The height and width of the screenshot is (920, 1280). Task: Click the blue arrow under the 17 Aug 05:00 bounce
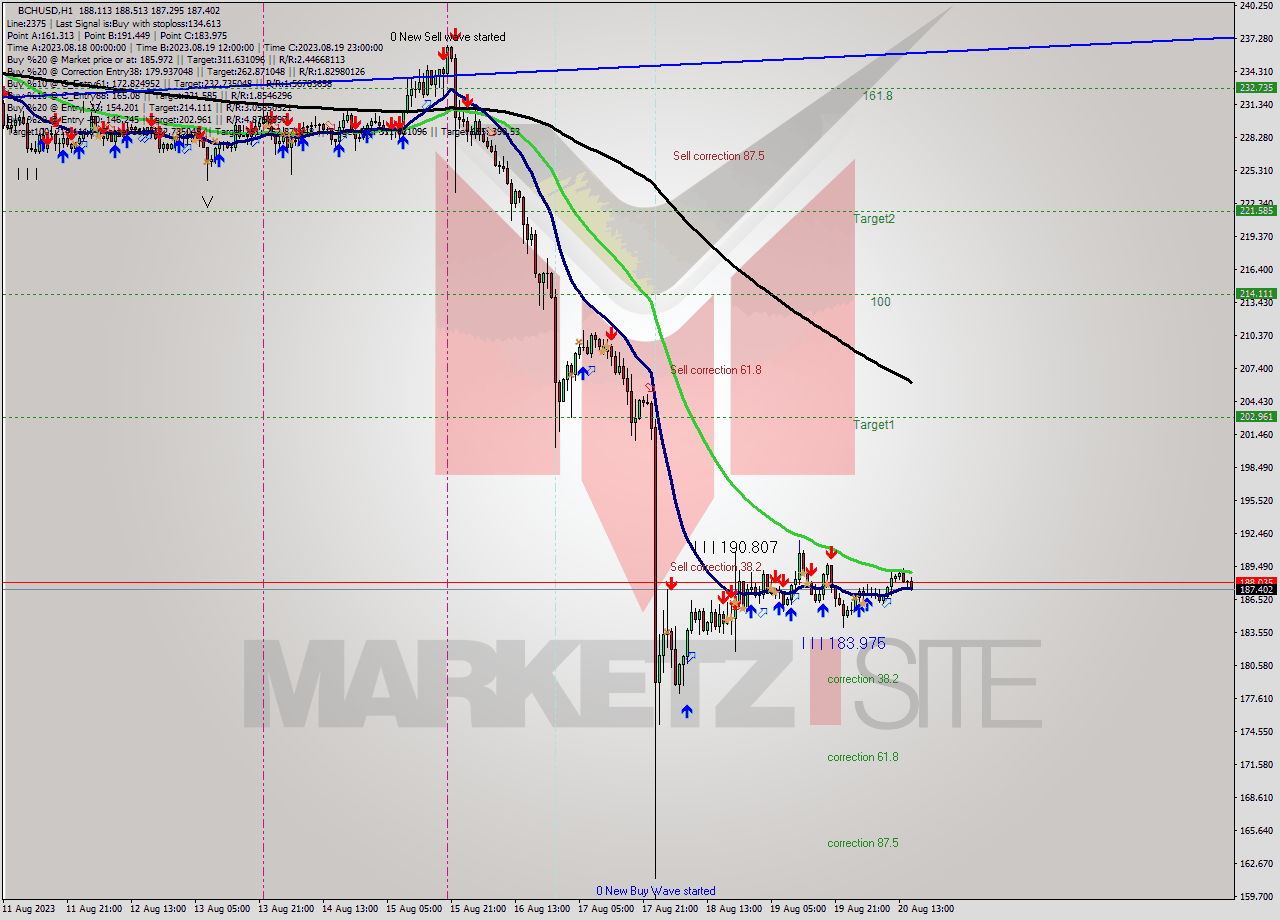tap(582, 373)
